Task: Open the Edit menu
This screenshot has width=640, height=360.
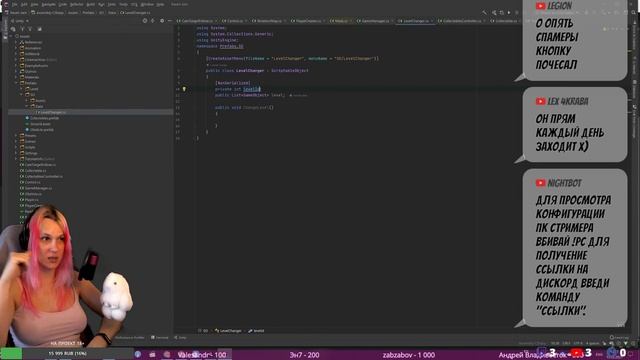Action: coord(24,4)
